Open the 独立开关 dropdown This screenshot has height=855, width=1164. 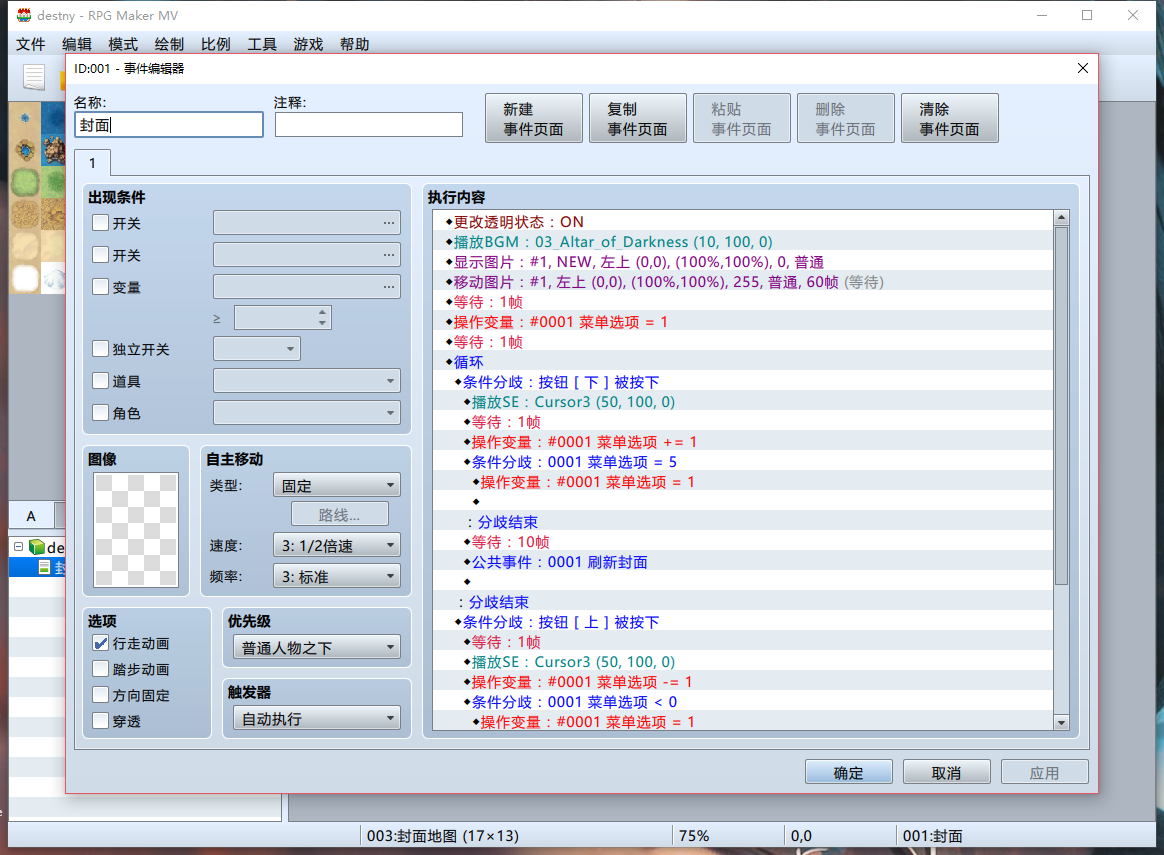(257, 349)
